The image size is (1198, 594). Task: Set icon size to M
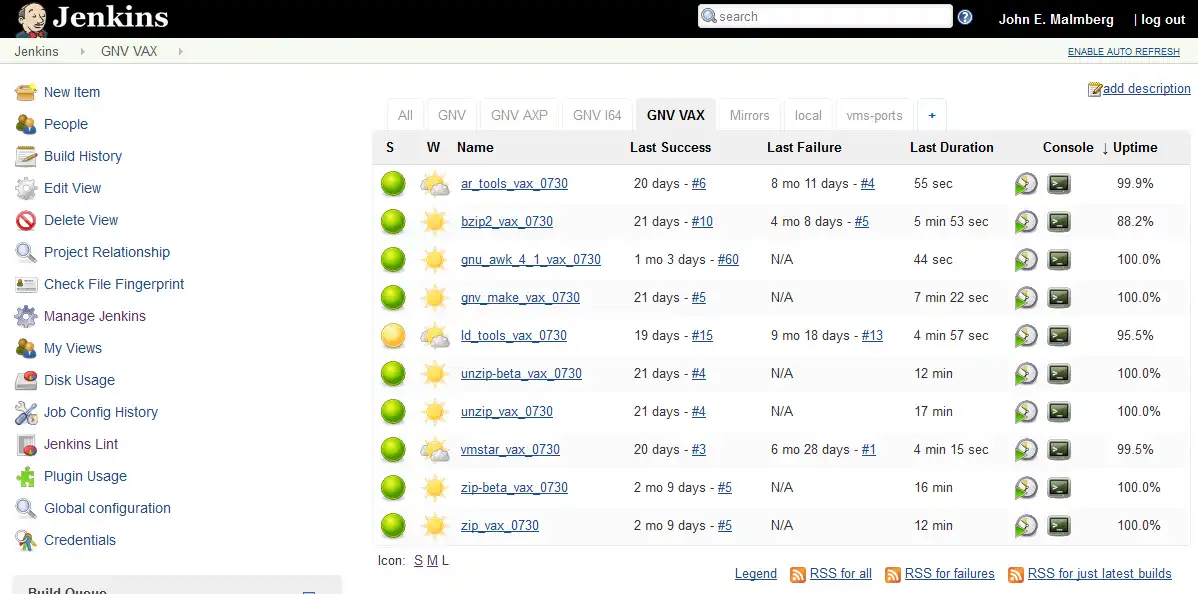(x=432, y=560)
